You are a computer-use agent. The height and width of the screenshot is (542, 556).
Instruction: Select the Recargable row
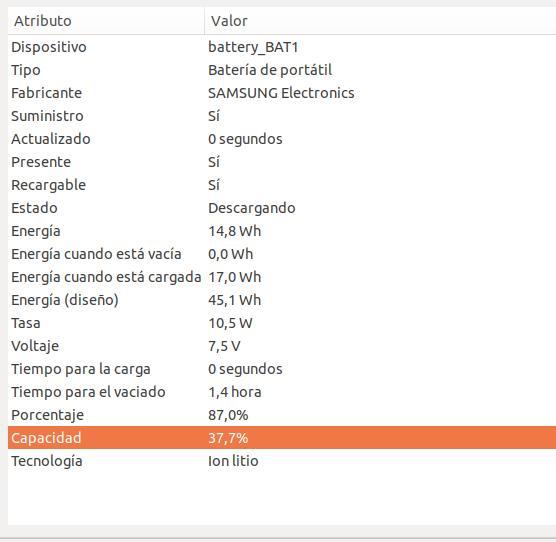coord(282,185)
